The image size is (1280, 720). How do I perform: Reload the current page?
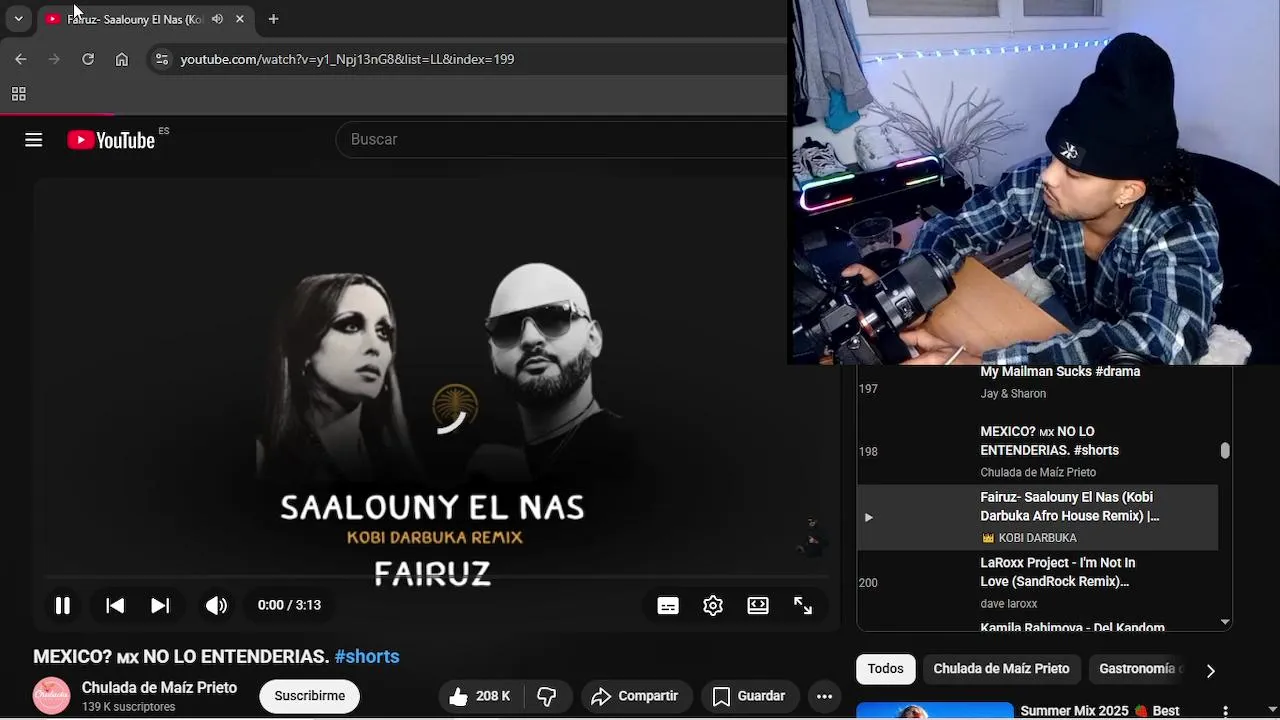(x=88, y=59)
